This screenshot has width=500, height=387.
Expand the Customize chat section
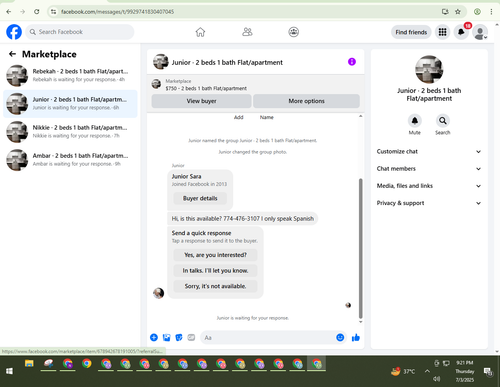point(429,151)
